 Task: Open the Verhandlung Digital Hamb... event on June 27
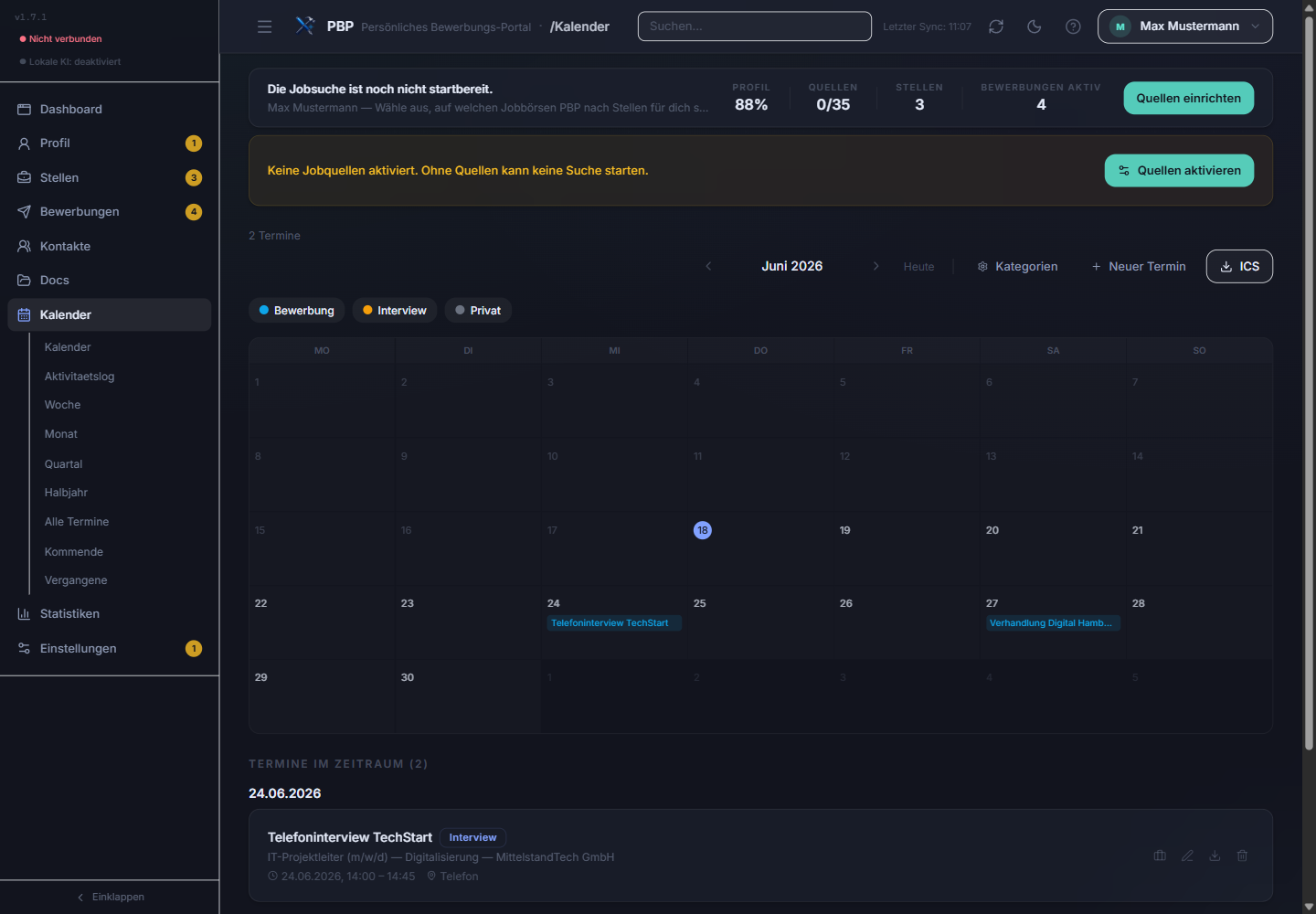click(1053, 623)
